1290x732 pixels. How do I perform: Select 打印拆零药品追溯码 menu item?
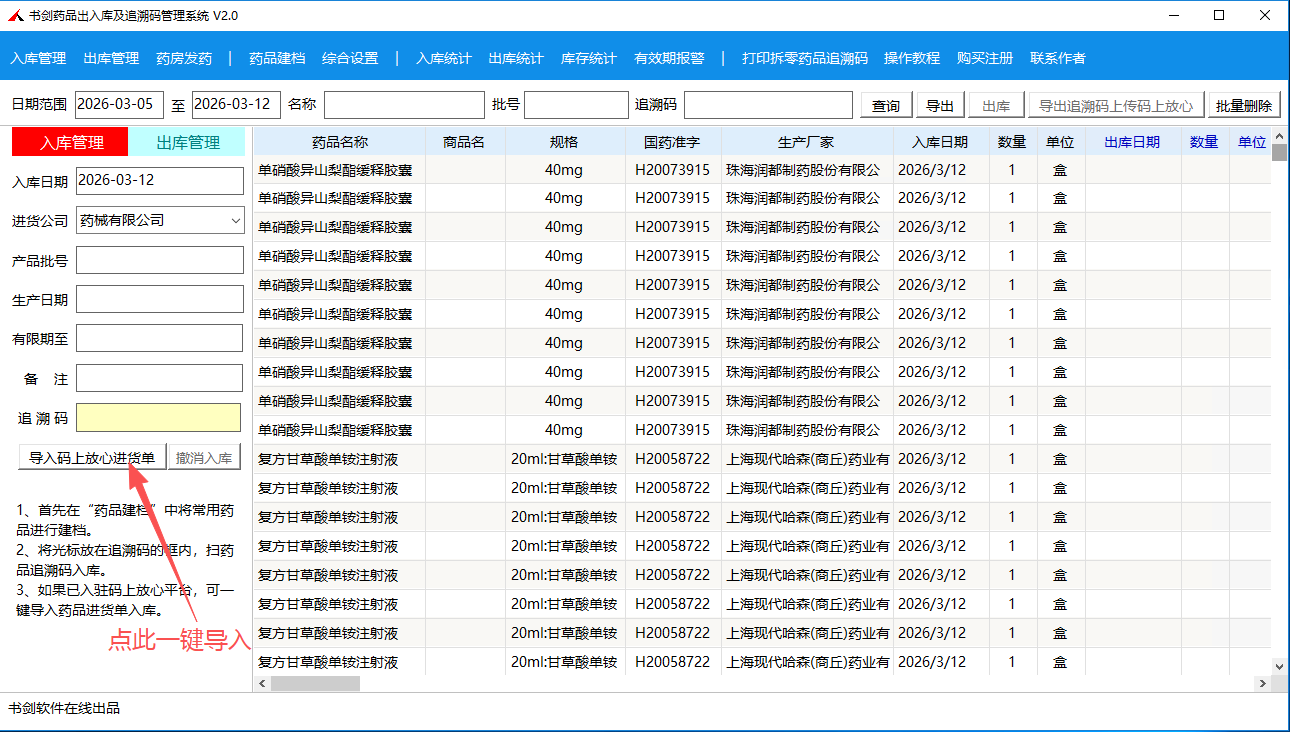tap(804, 58)
